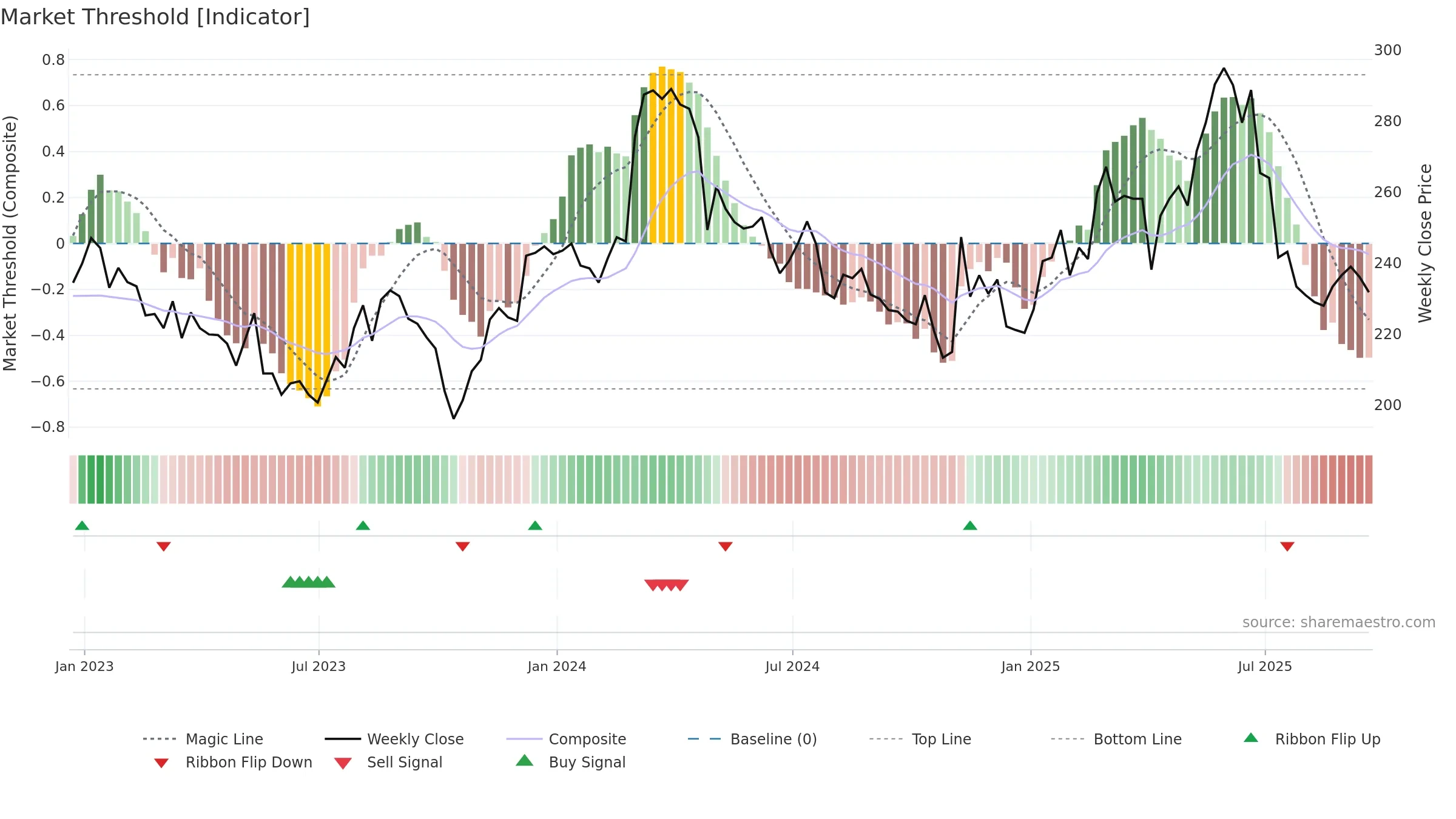Click the Ribbon Flip Down triangle in early 2023
The image size is (1456, 819).
pyautogui.click(x=164, y=547)
